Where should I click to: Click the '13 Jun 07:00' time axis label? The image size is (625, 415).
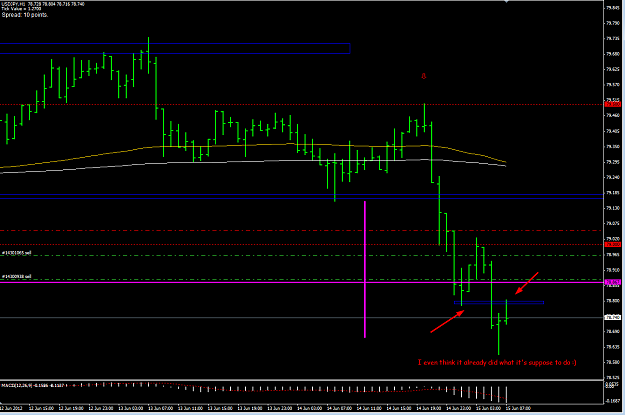tap(161, 408)
